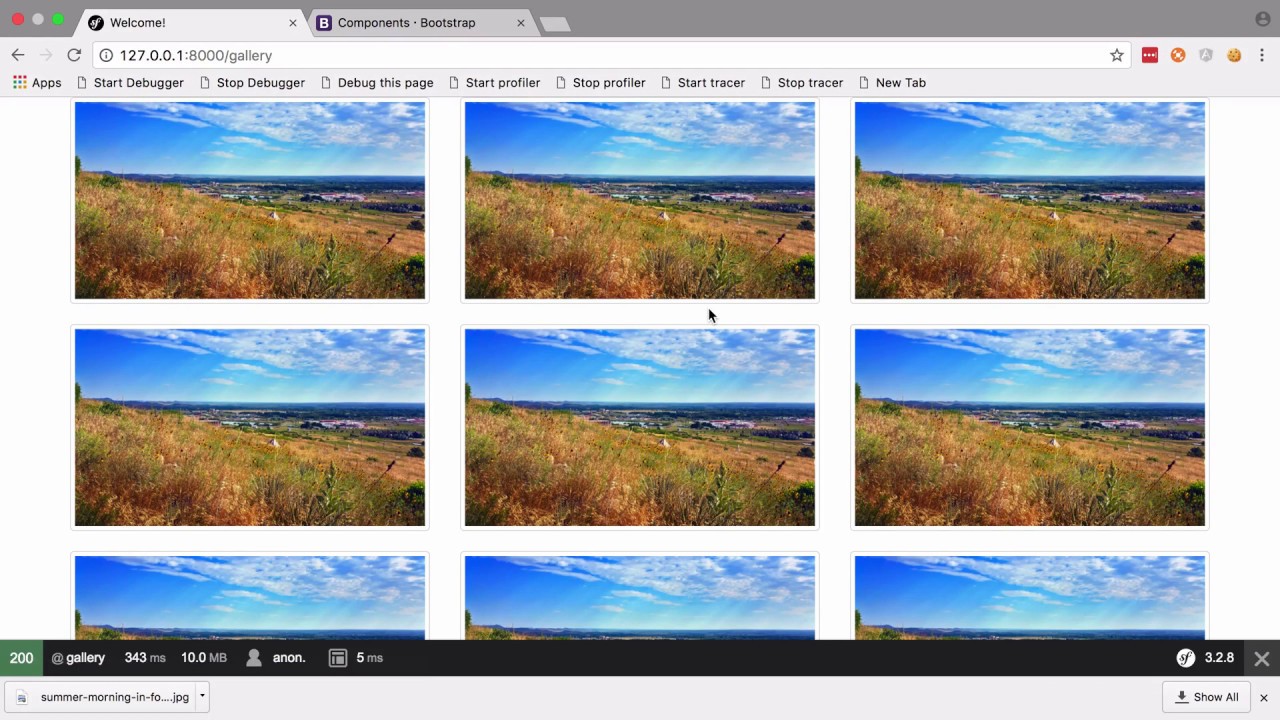Screen dimensions: 1280x720
Task: Open the orange circle extension icon
Action: pos(1178,55)
